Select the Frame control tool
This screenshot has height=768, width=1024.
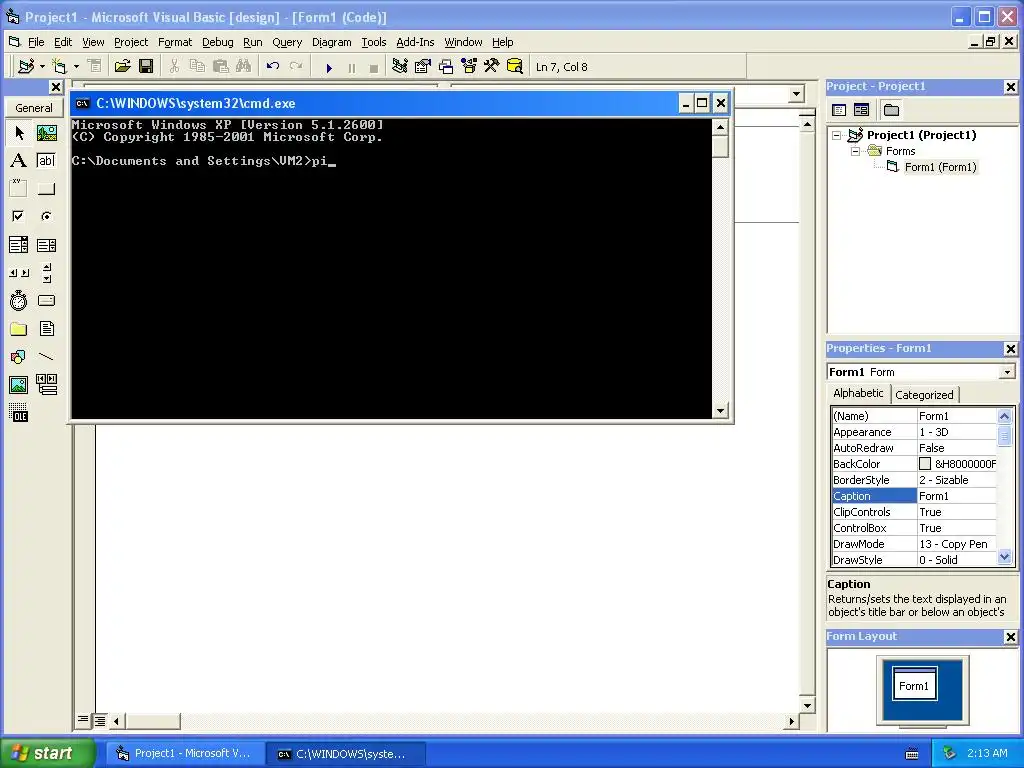pos(19,189)
